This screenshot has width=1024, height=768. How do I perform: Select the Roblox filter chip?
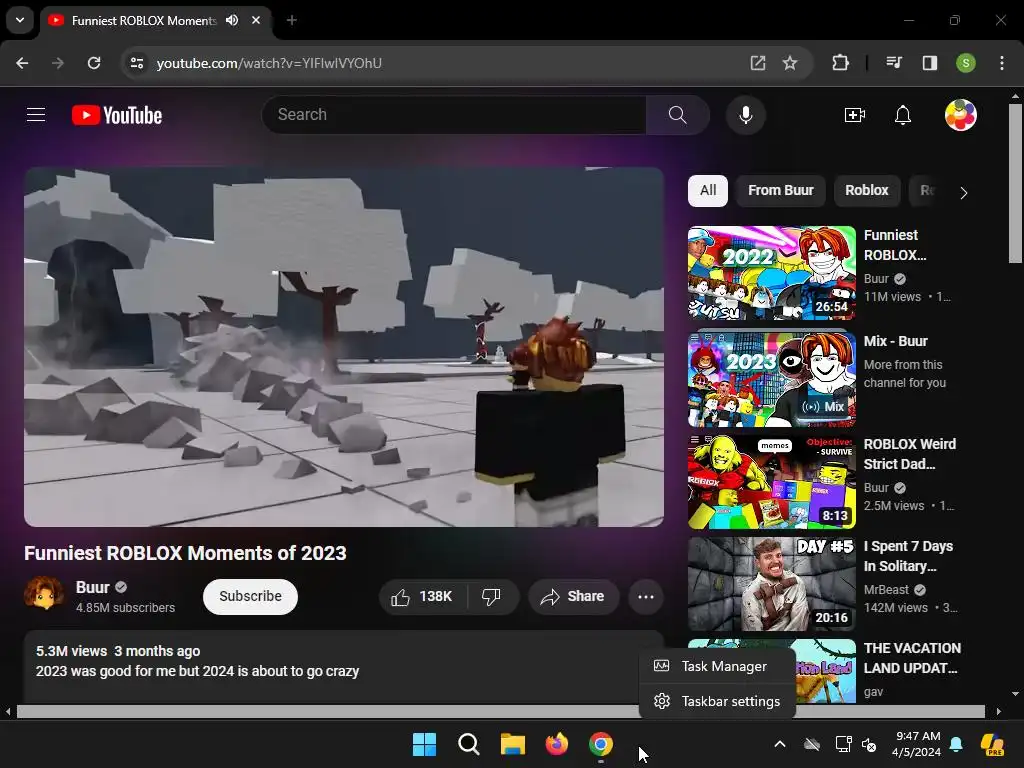point(867,191)
